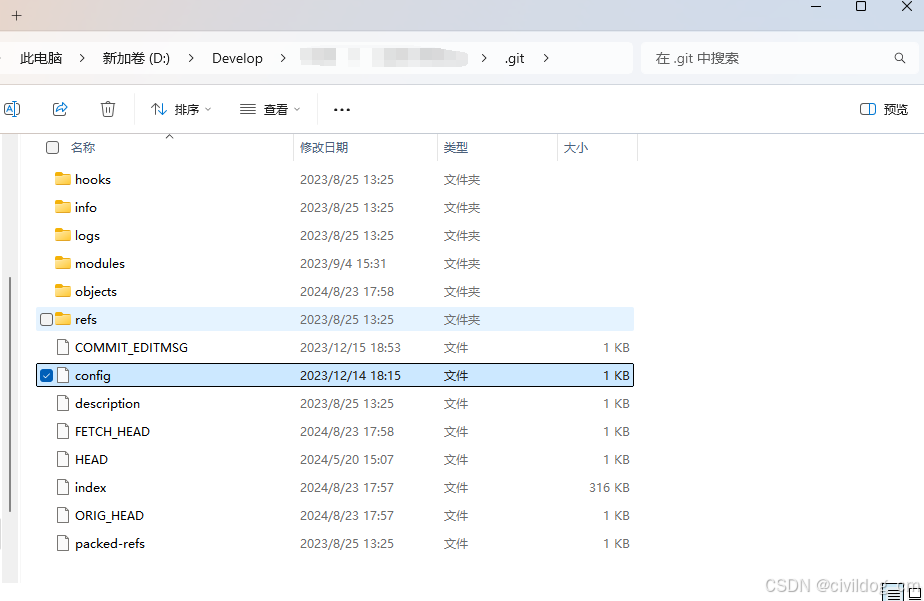Viewport: 924px width, 601px height.
Task: Open a new tab with plus icon
Action: point(16,15)
